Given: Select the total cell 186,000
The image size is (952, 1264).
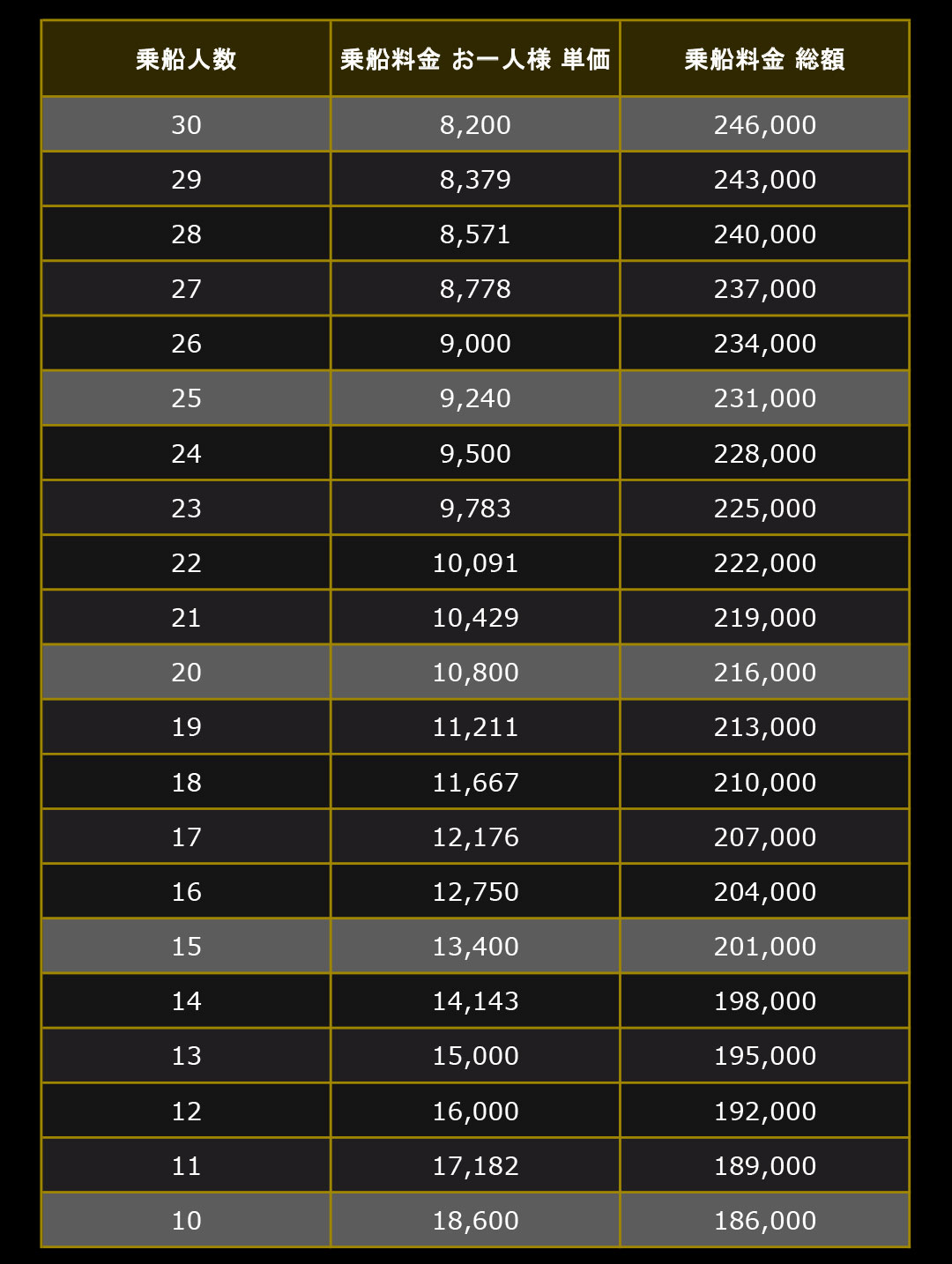Looking at the screenshot, I should click(x=764, y=1220).
